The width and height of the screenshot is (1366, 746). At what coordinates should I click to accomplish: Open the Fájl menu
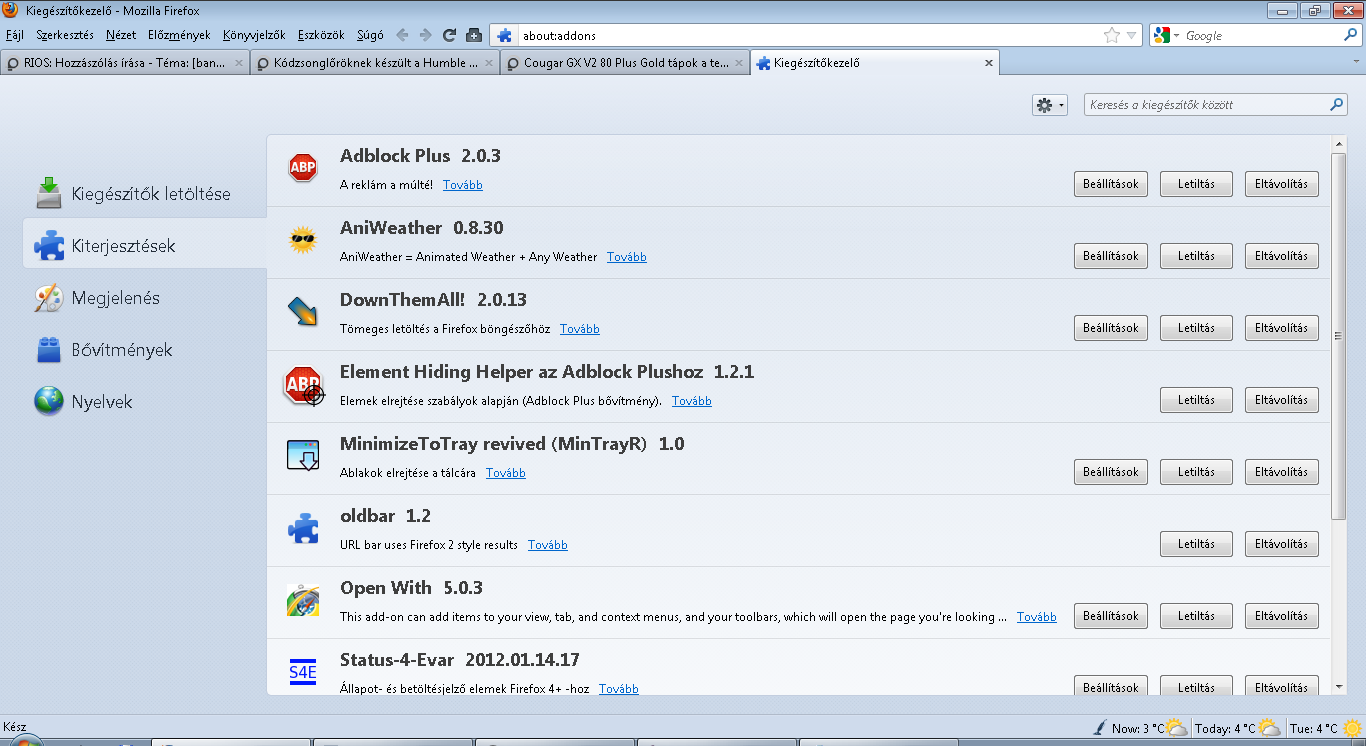point(15,35)
